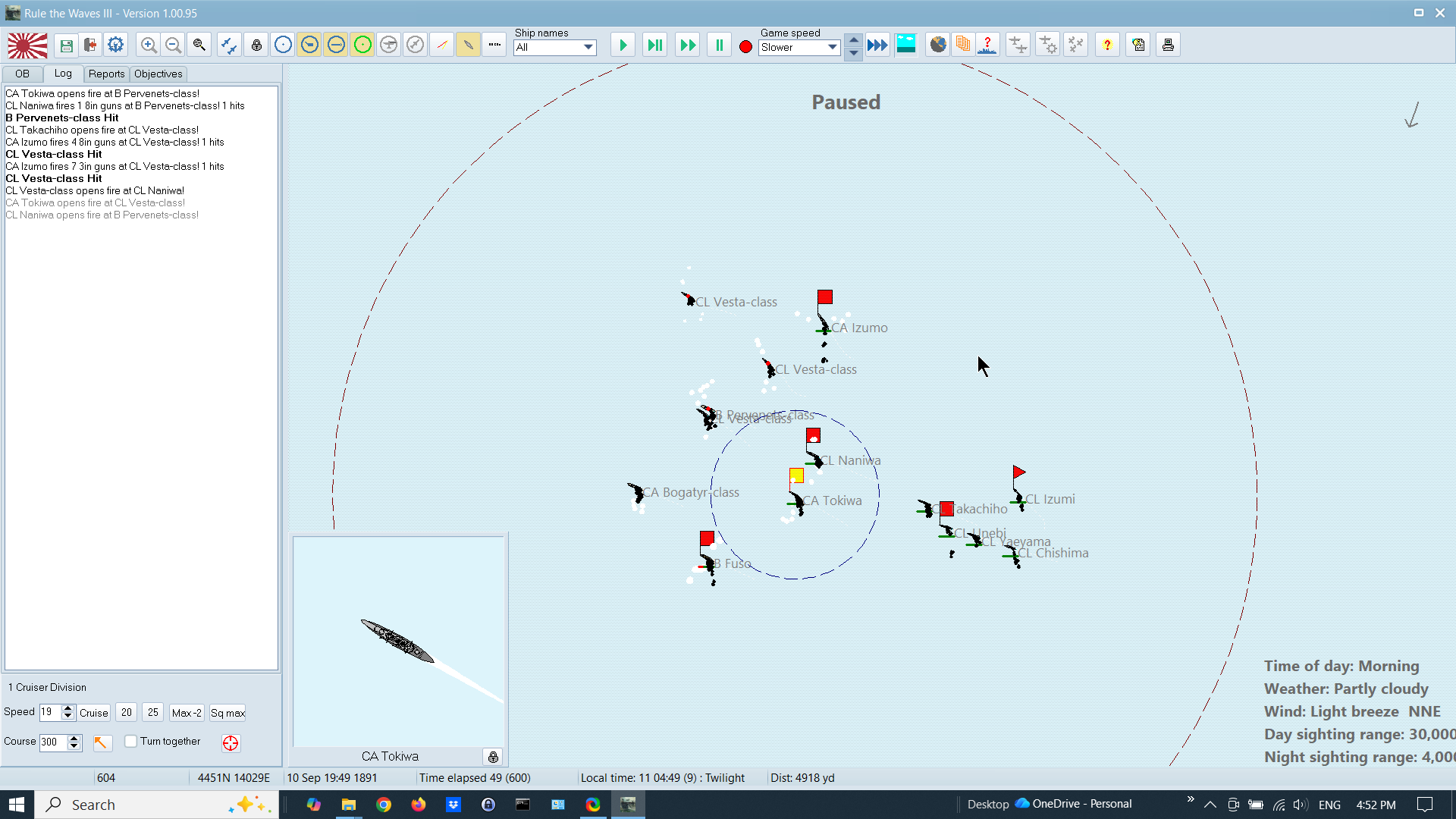The image size is (1456, 819).
Task: Zoom in on the battle map
Action: pos(149,45)
